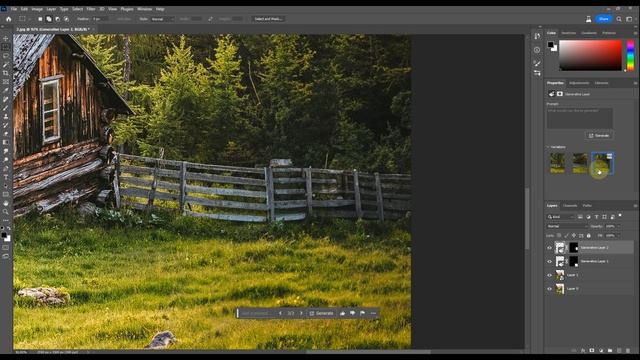The height and width of the screenshot is (360, 640).
Task: Open more options in contextual task bar
Action: click(x=373, y=313)
